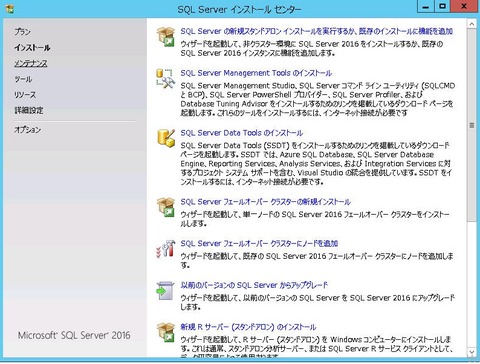Click the upgrade from previous version icon
The width and height of the screenshot is (480, 364).
tap(166, 290)
